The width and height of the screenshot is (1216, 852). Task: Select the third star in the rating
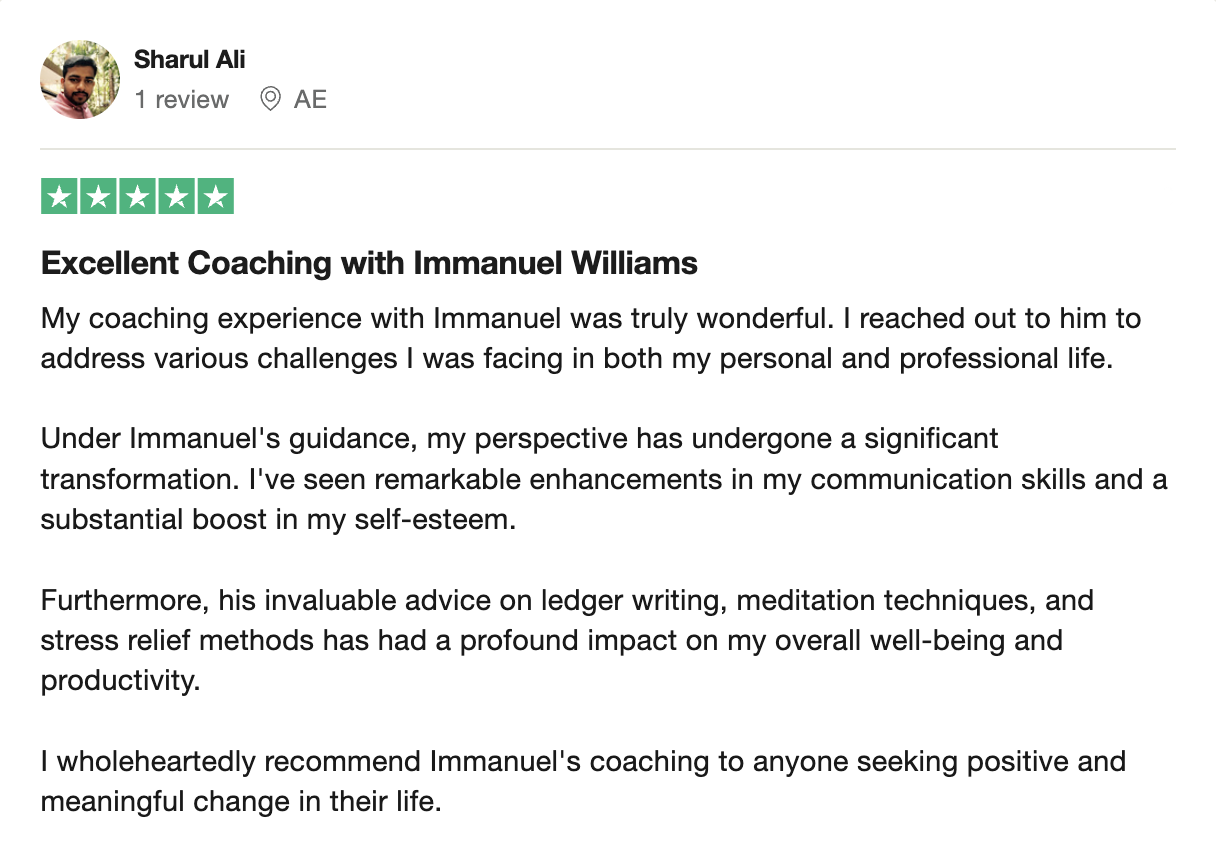click(137, 197)
